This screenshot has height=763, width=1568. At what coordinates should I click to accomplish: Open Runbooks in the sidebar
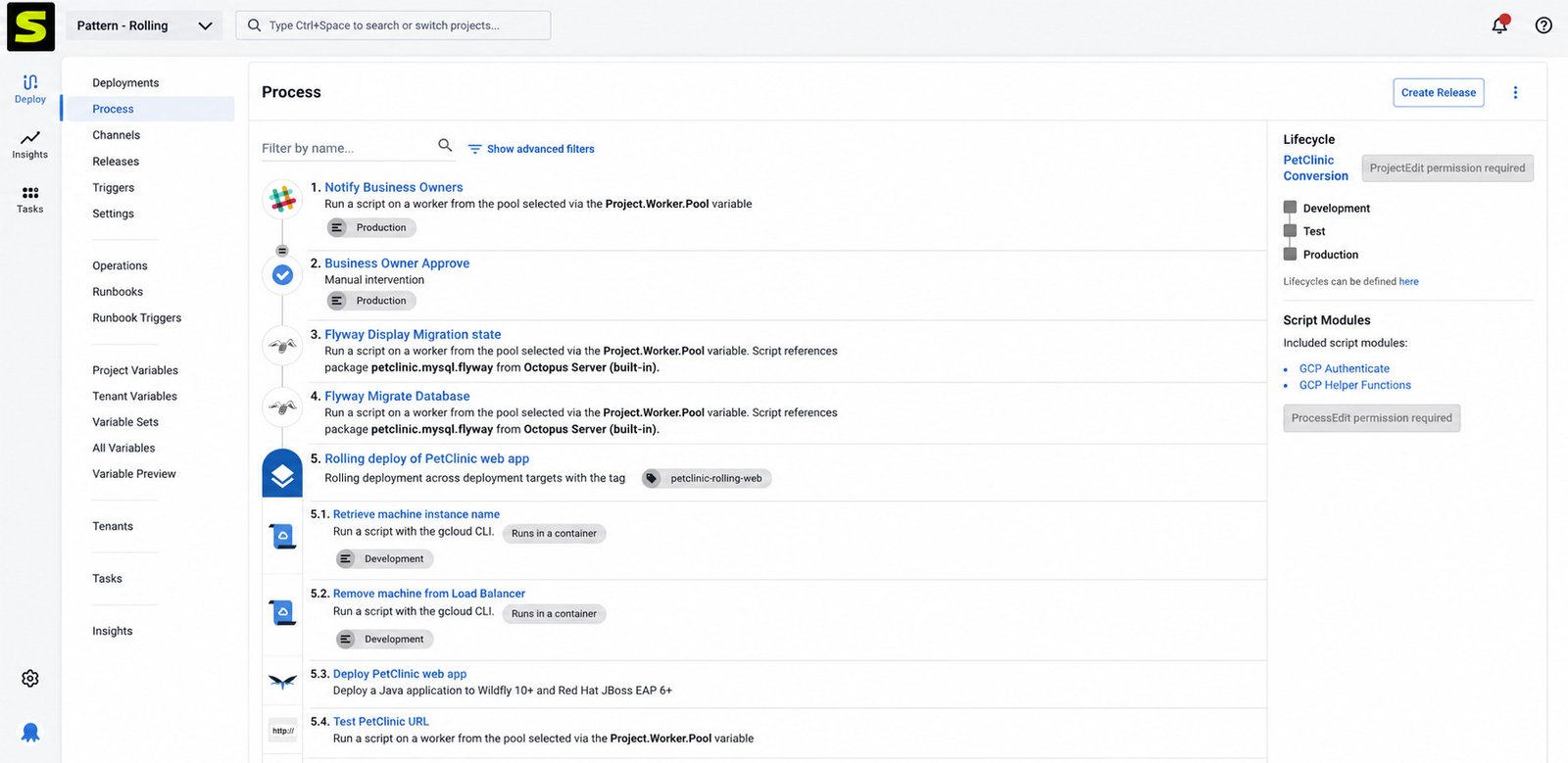pos(118,292)
